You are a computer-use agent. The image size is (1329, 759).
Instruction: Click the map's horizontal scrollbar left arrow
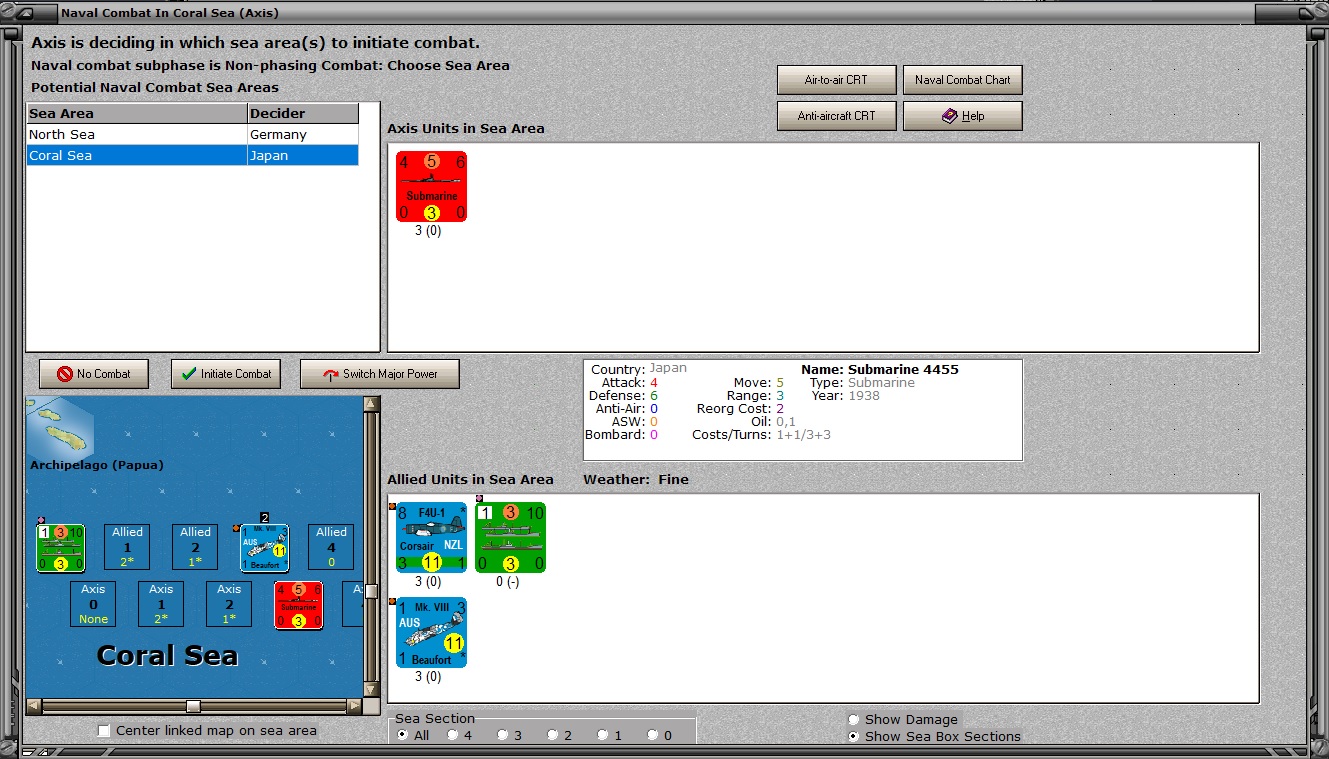coord(34,706)
